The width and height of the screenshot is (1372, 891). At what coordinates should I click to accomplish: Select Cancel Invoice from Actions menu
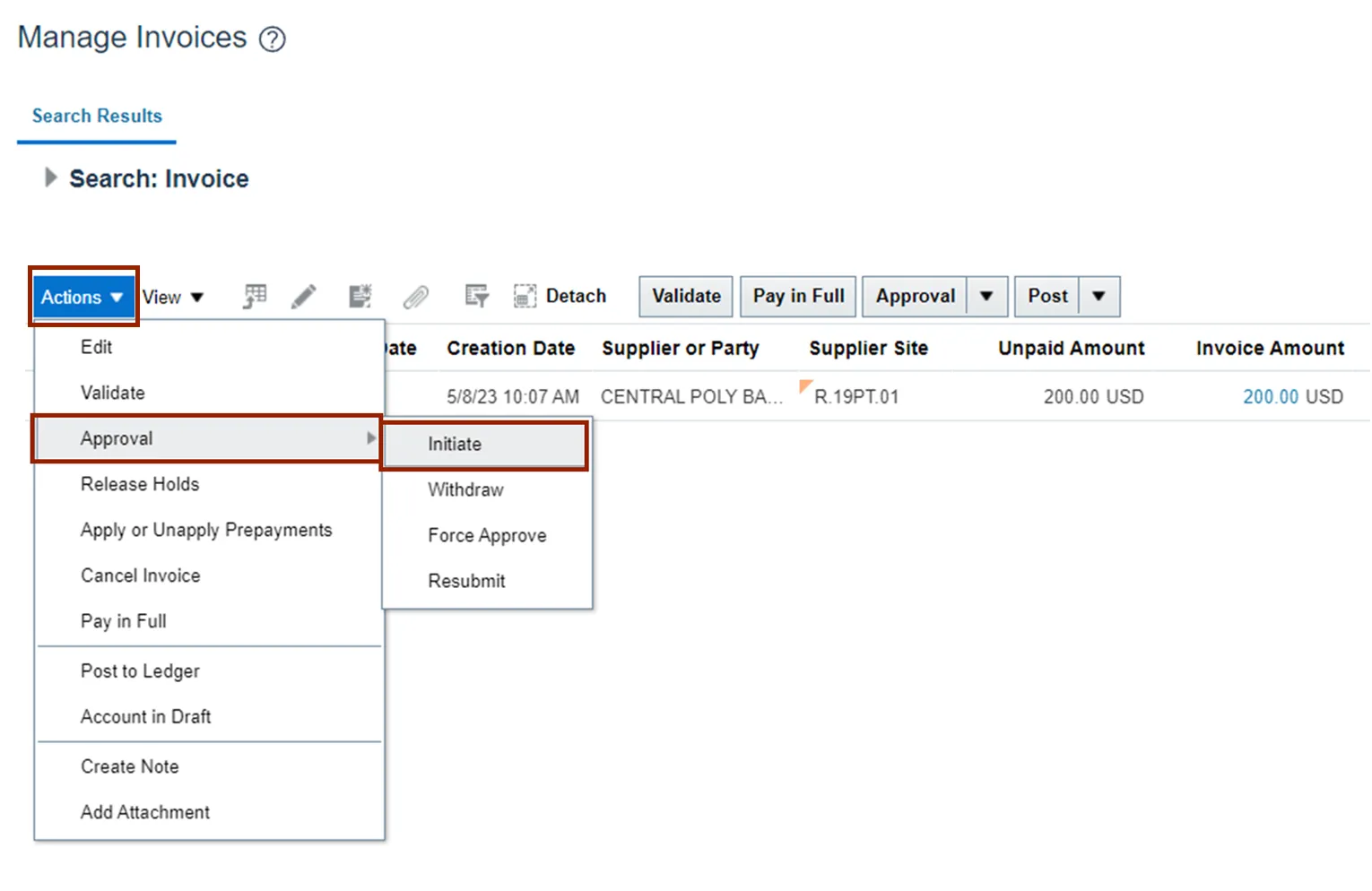[x=141, y=575]
